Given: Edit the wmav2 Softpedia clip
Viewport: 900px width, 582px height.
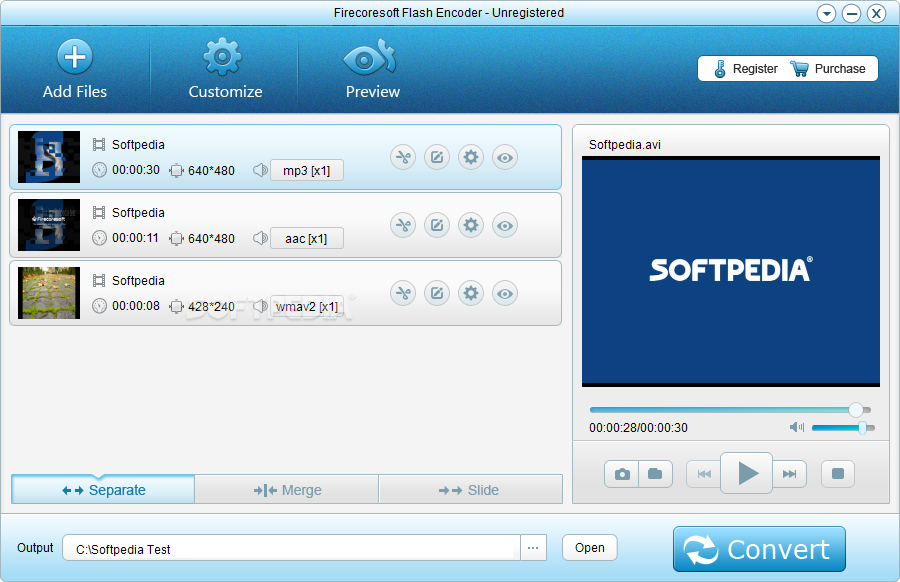Looking at the screenshot, I should tap(437, 293).
